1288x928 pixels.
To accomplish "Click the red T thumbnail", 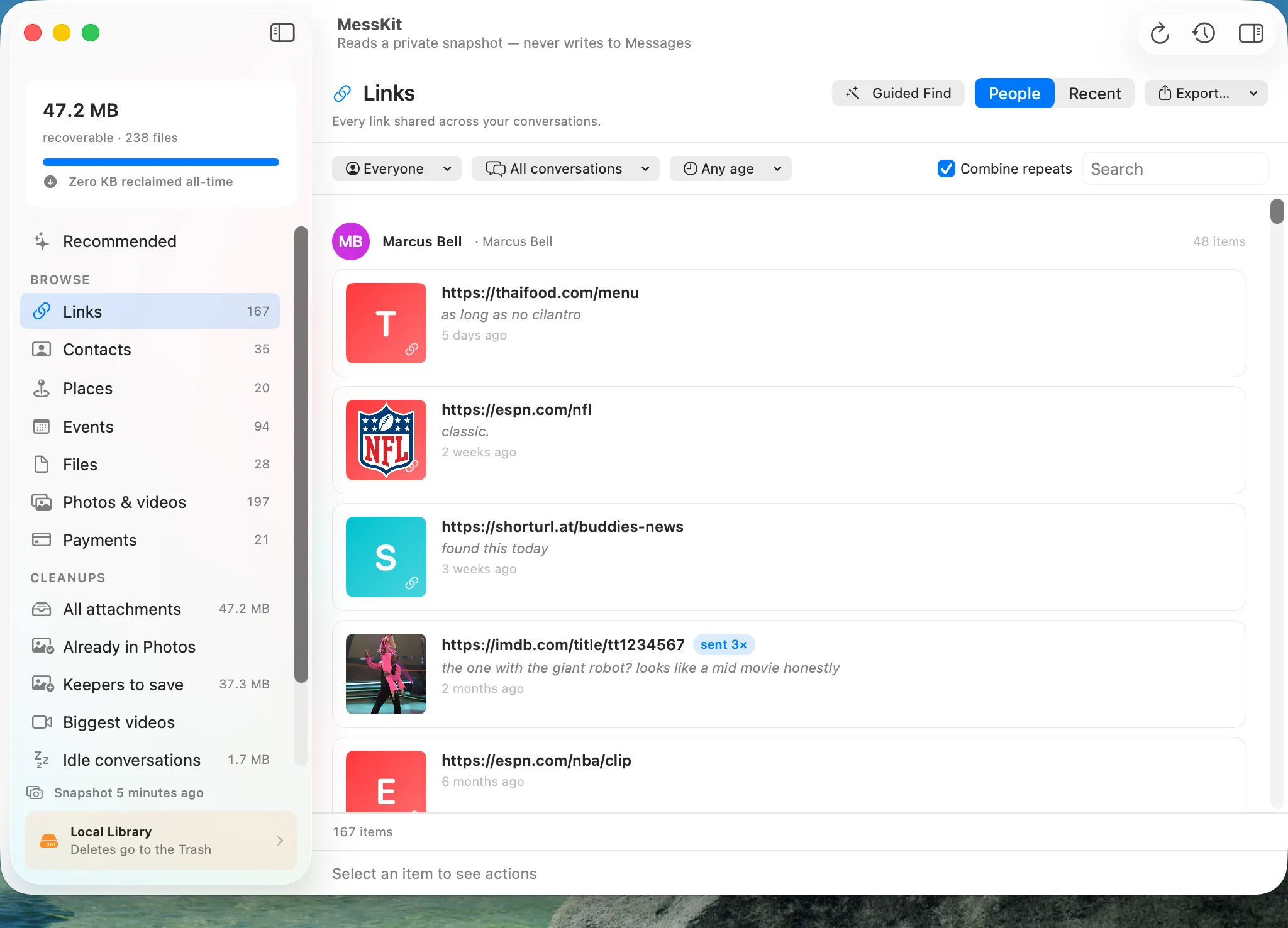I will pos(386,323).
